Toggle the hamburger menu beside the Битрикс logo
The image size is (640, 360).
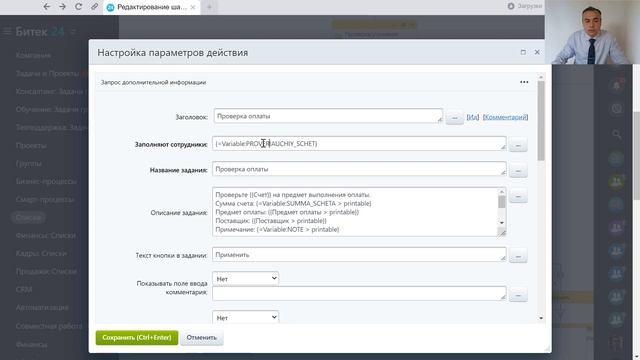tap(7, 31)
